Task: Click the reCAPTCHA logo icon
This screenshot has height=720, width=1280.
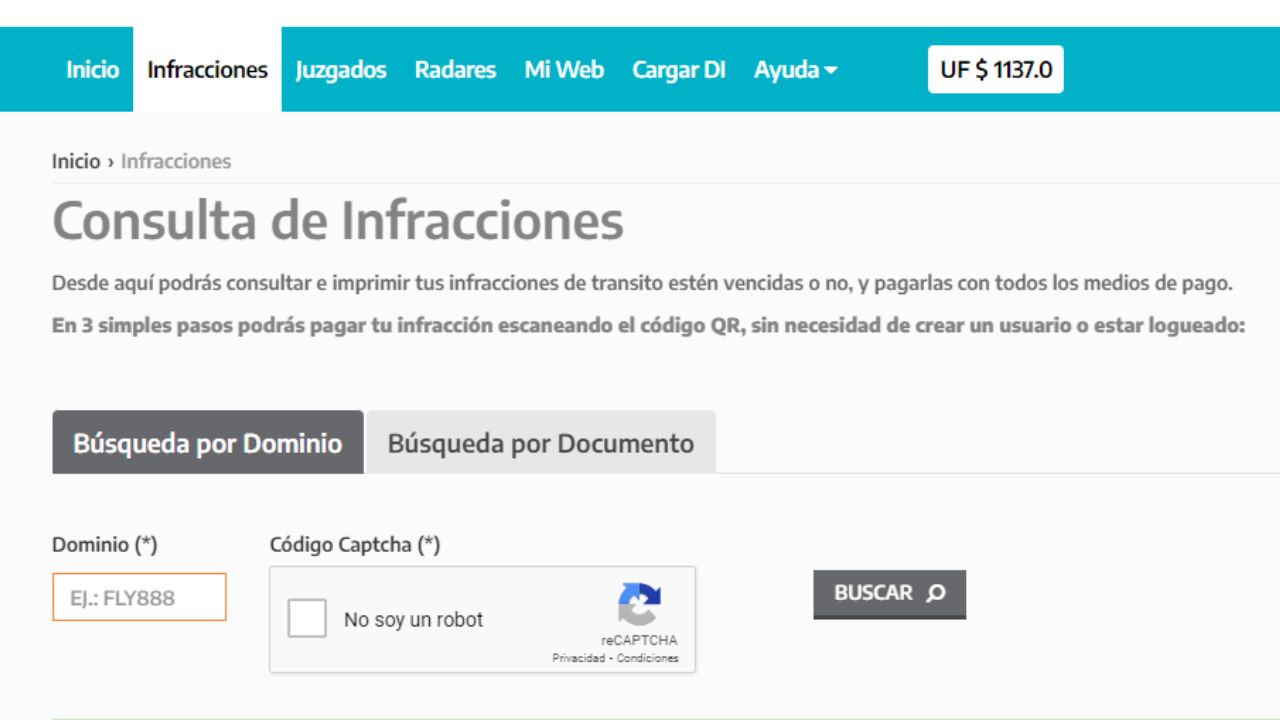Action: [x=639, y=604]
